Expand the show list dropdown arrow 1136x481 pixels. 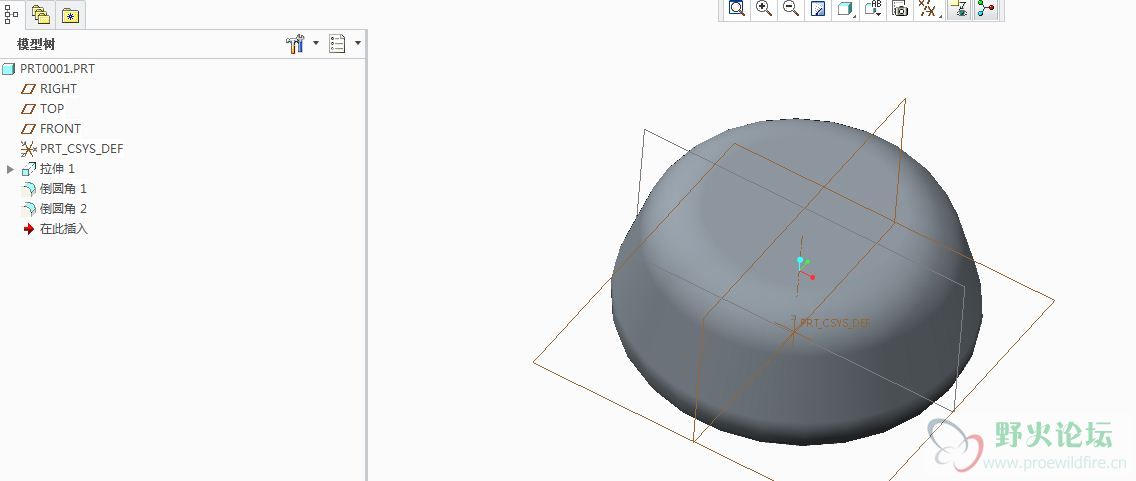[358, 43]
